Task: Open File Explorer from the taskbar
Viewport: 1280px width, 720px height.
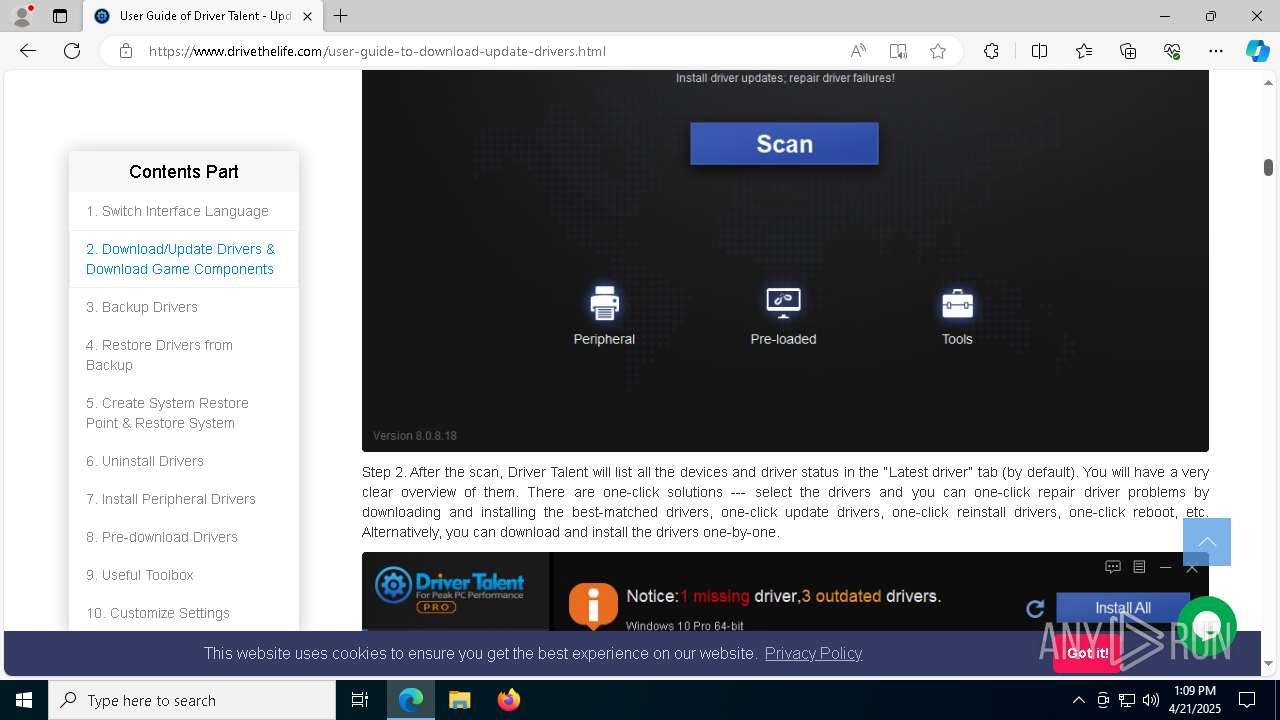Action: (x=459, y=700)
